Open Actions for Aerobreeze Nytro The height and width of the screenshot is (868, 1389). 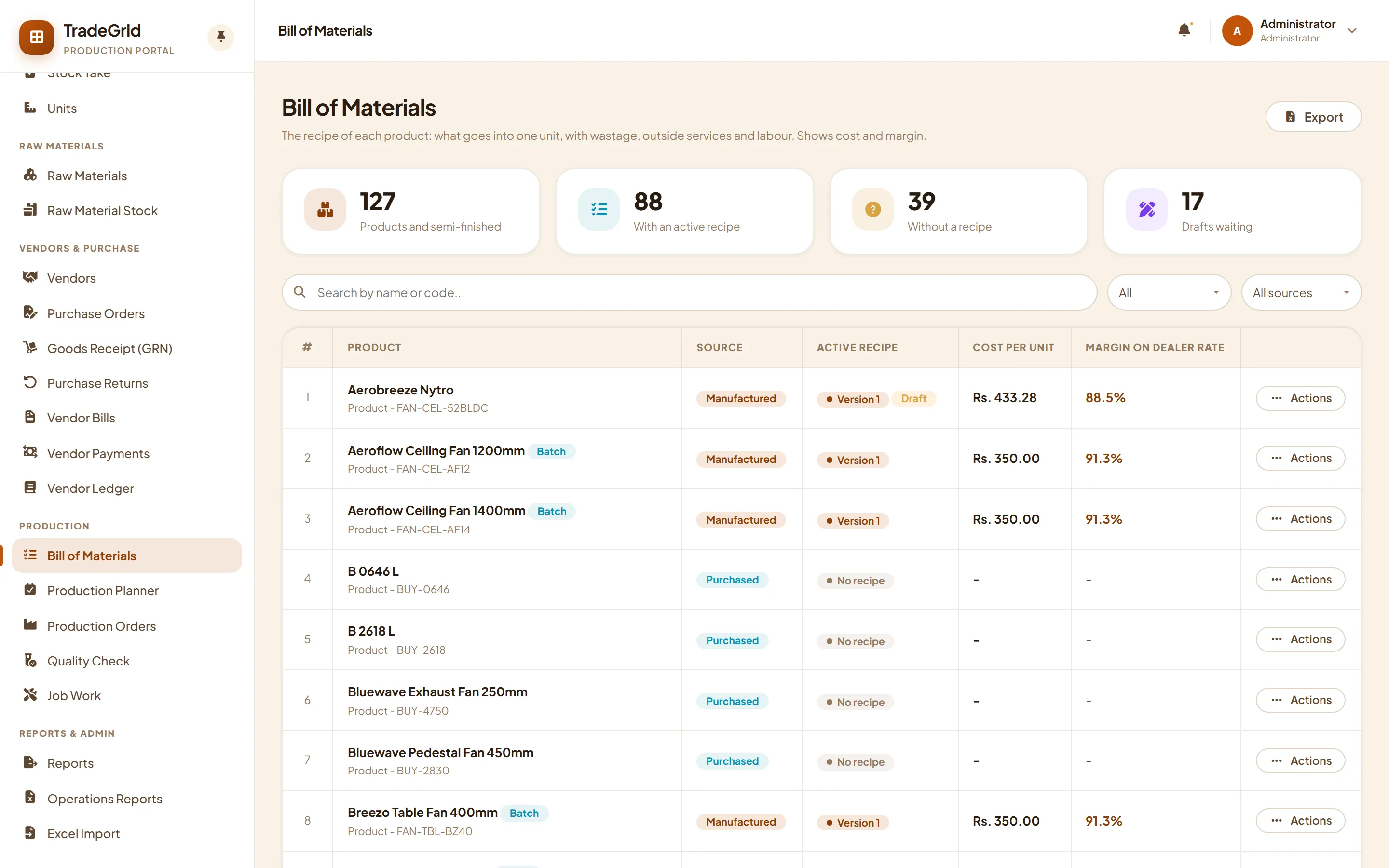coord(1300,398)
